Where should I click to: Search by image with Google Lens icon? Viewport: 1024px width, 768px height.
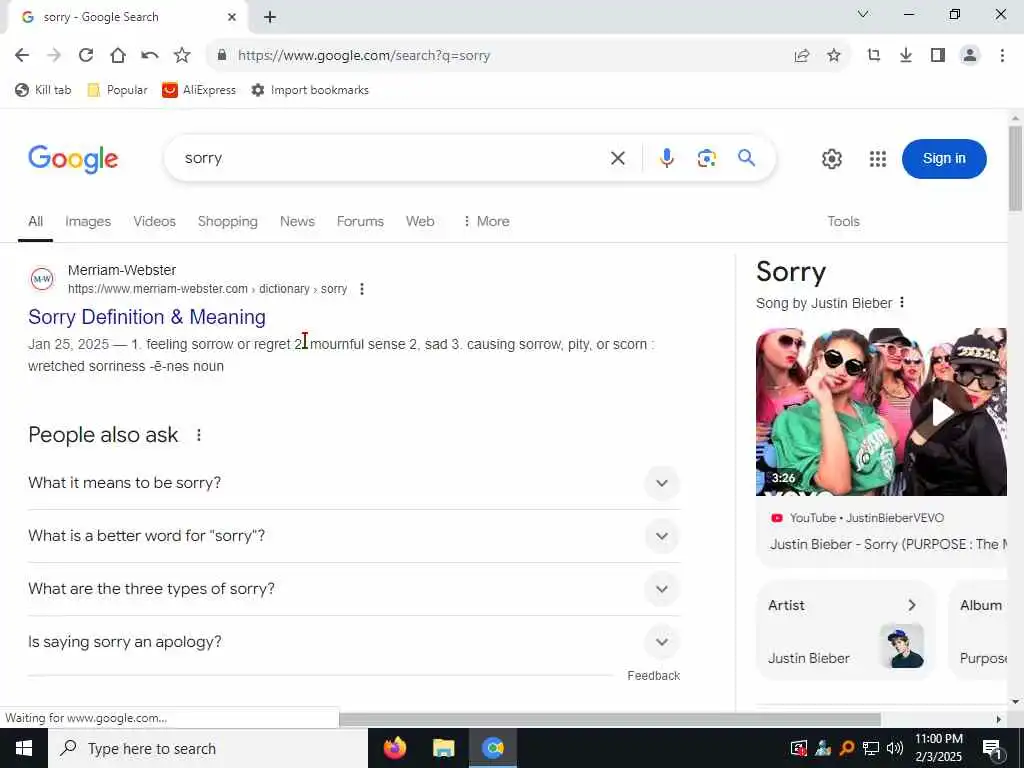point(706,158)
